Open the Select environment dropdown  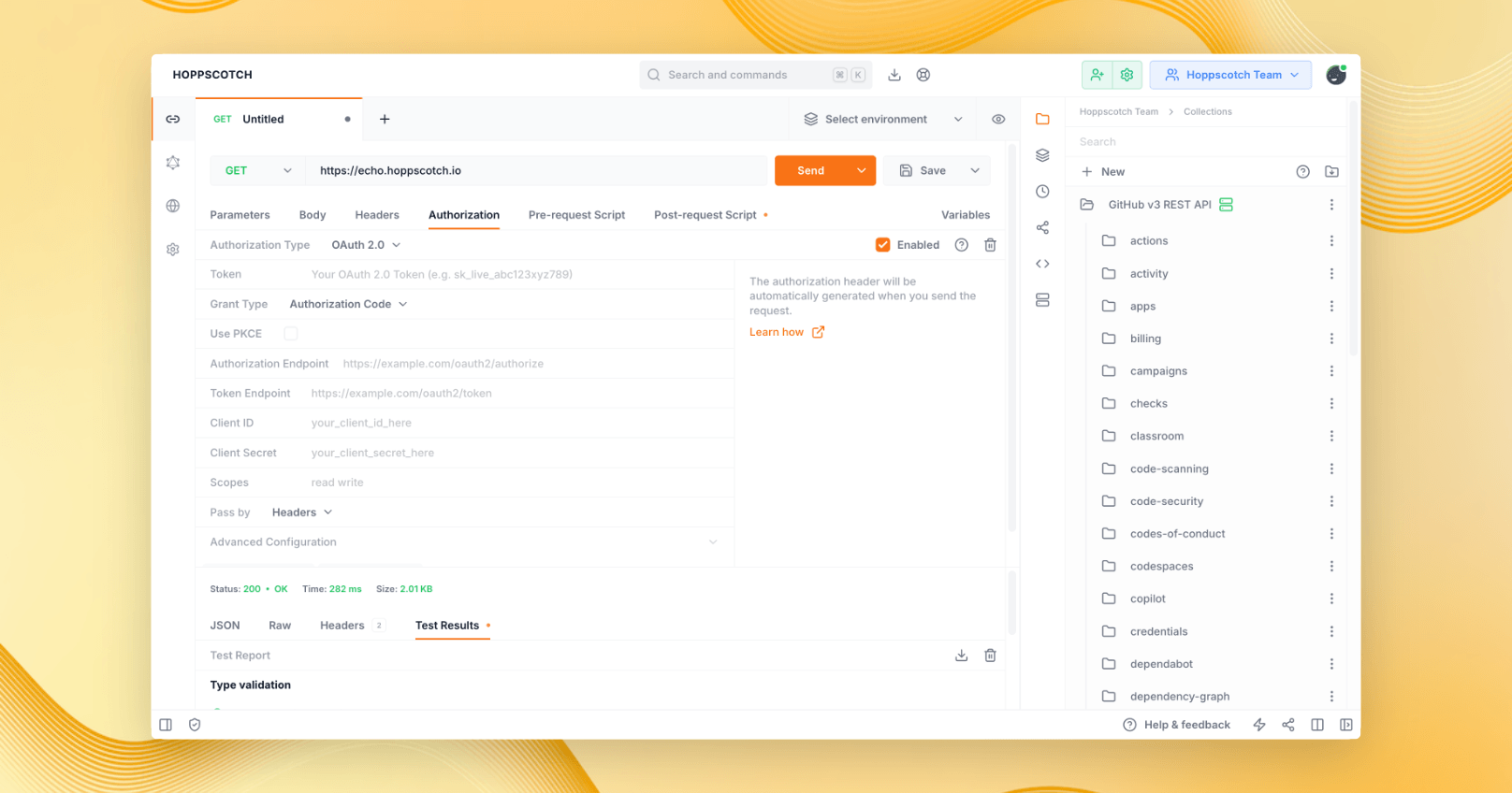(x=883, y=120)
